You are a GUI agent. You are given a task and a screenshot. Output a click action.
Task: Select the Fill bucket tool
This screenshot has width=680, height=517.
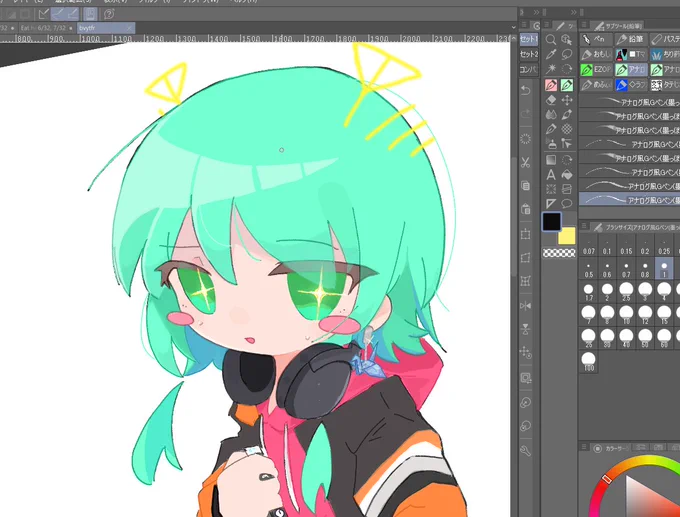[x=566, y=175]
